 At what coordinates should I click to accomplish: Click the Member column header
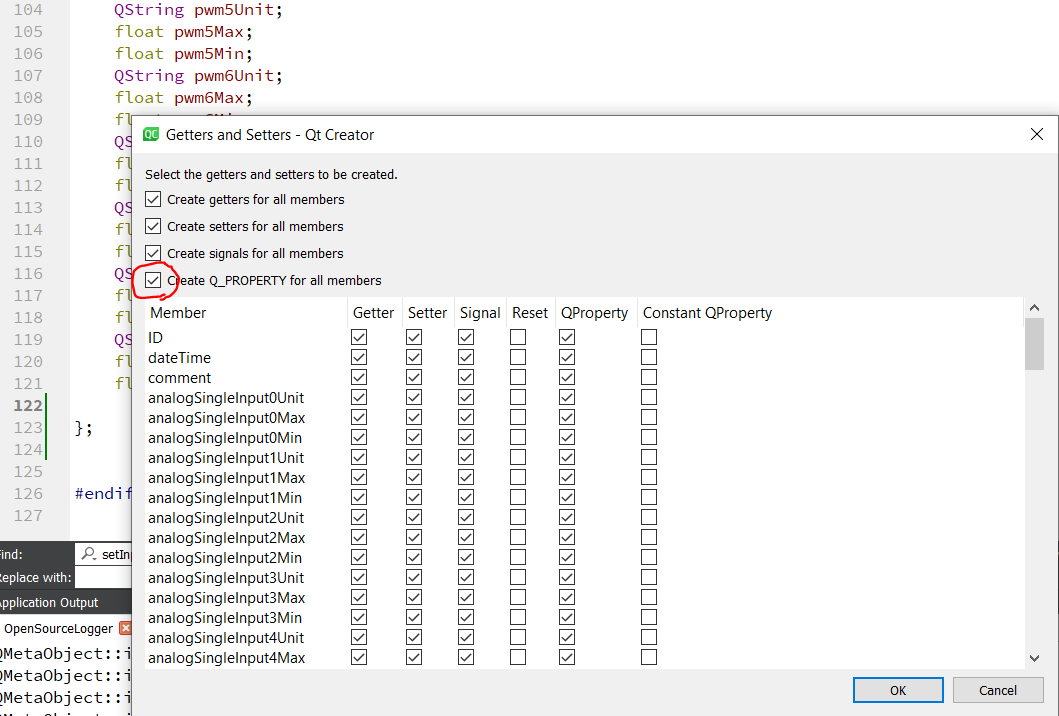[x=246, y=313]
